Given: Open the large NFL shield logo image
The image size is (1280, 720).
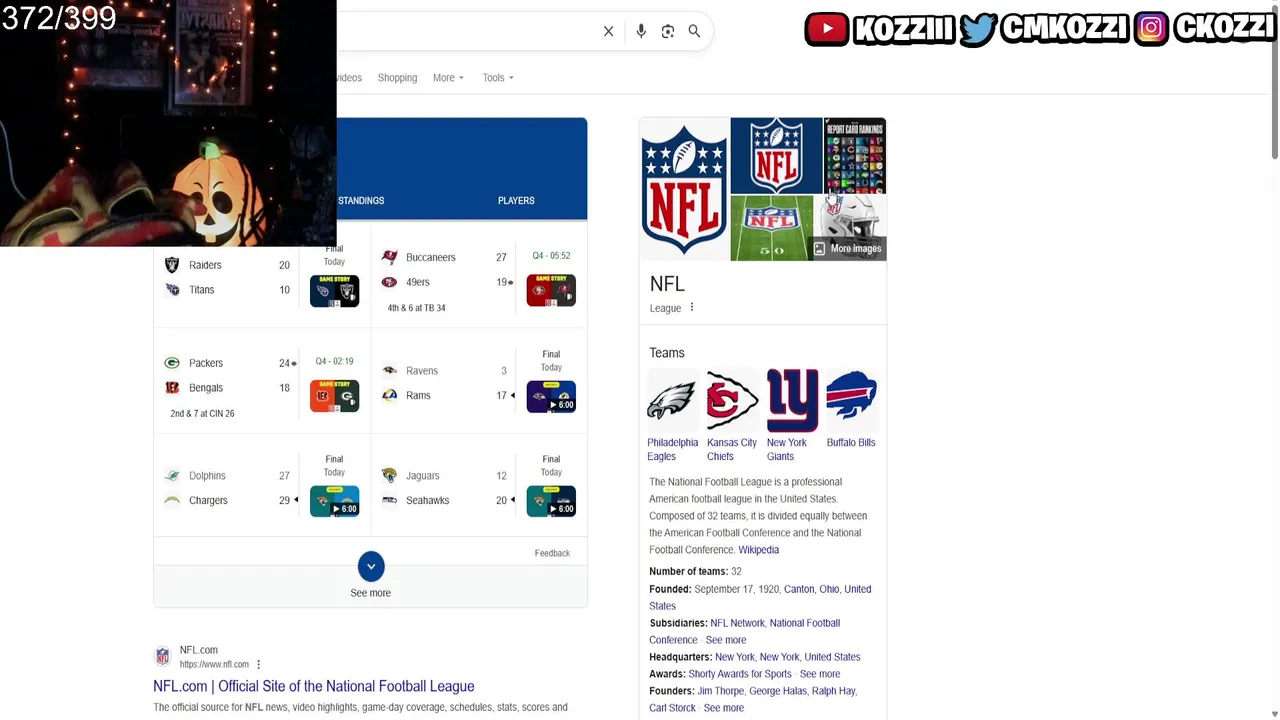Looking at the screenshot, I should click(x=684, y=189).
